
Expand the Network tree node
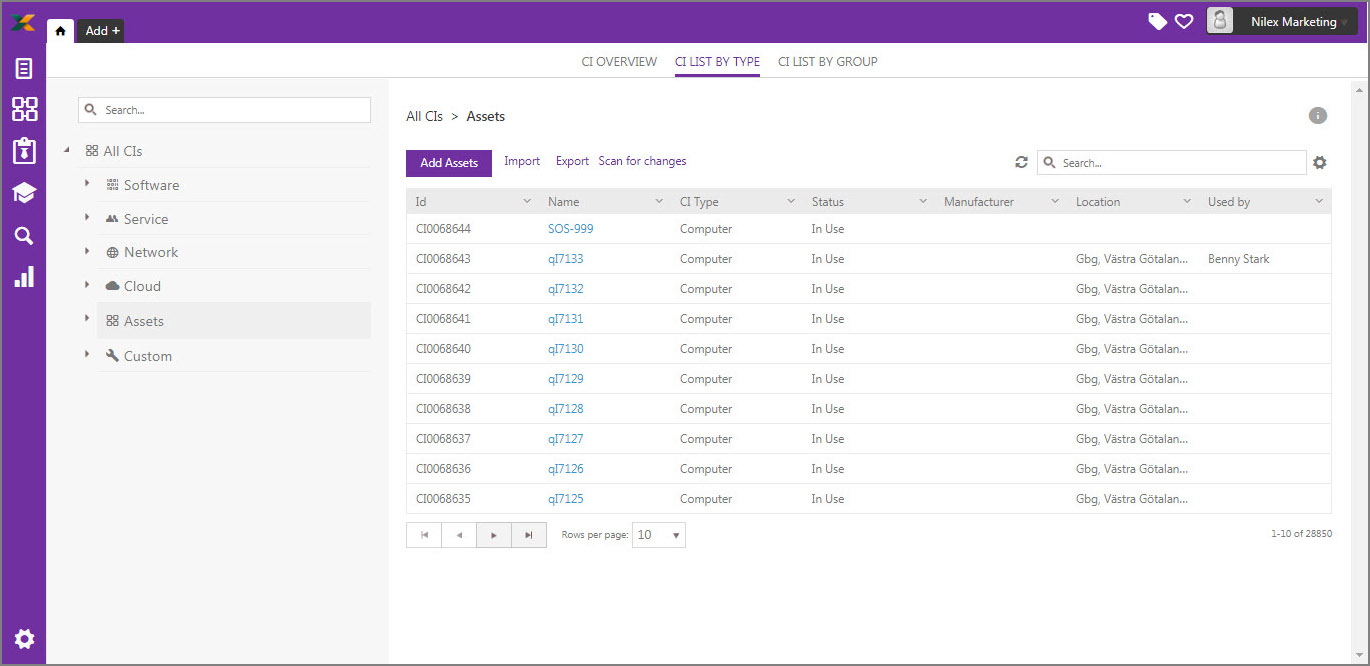click(87, 251)
